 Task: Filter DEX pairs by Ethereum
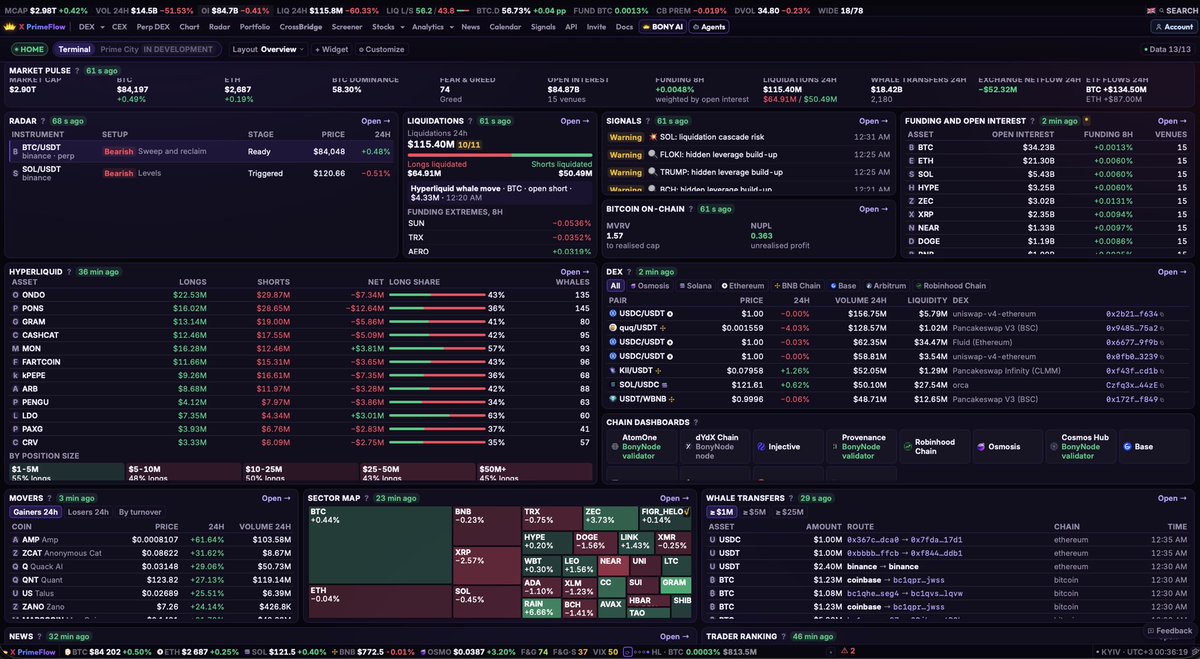click(742, 286)
